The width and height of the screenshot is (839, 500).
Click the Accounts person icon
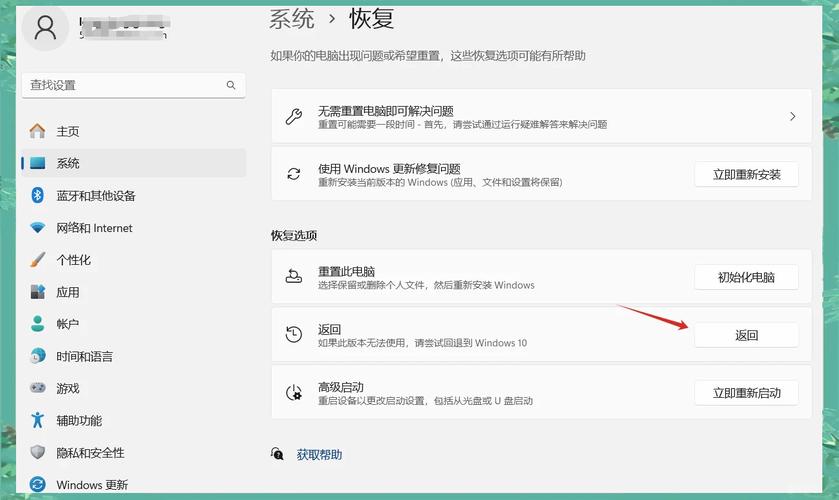pos(37,324)
